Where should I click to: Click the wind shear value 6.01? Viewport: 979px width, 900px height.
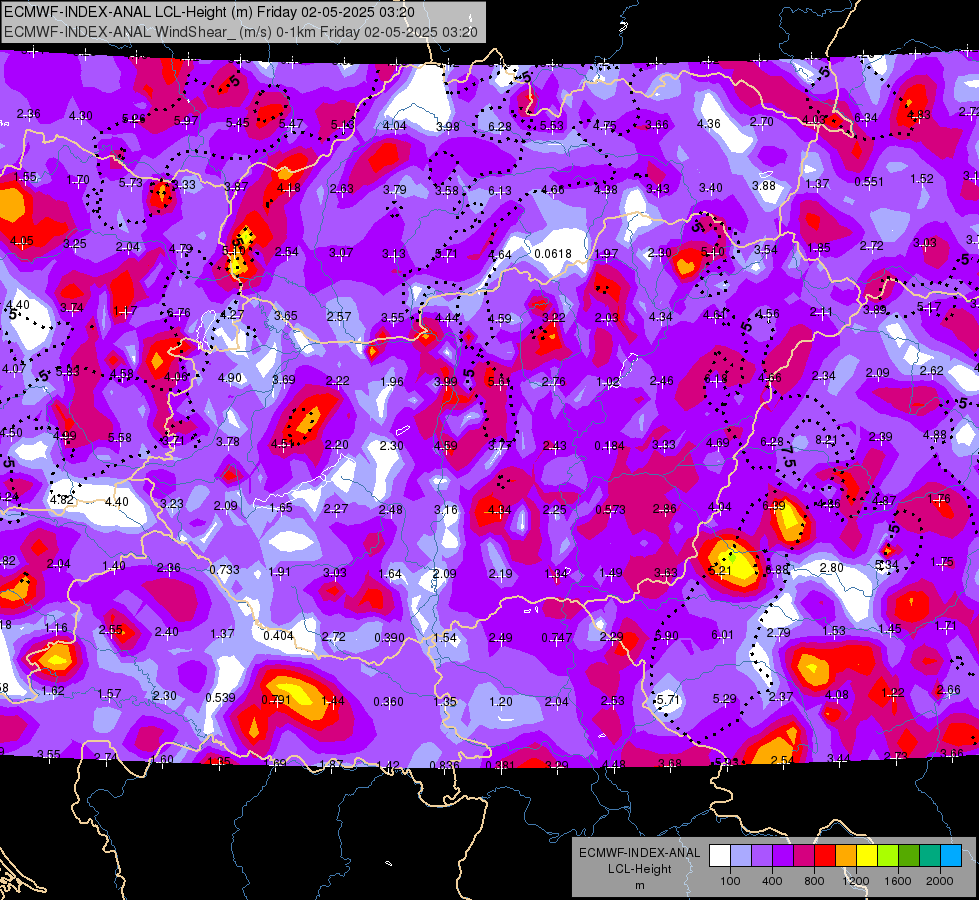pyautogui.click(x=722, y=635)
